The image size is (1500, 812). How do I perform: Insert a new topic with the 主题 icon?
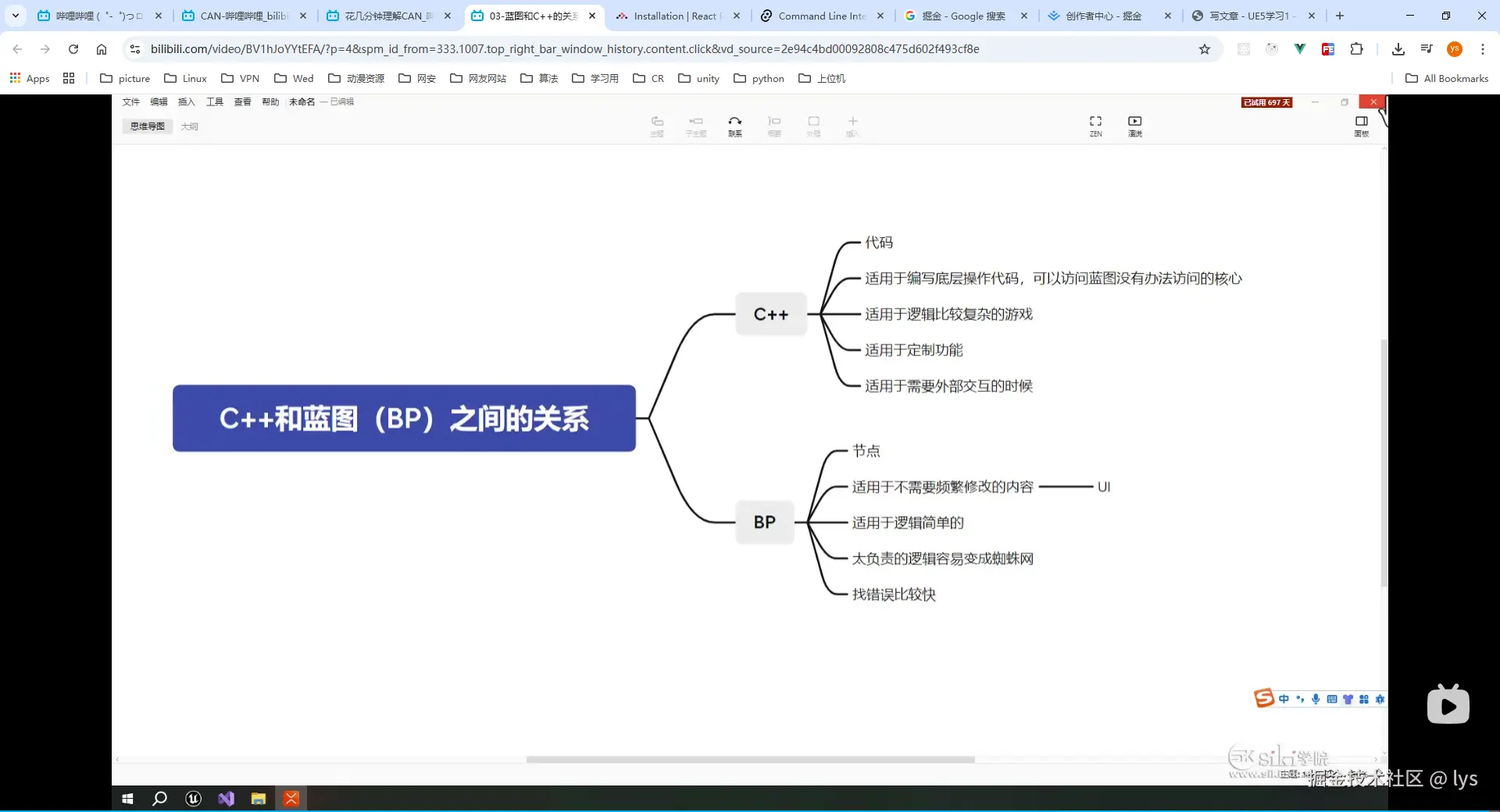[657, 125]
